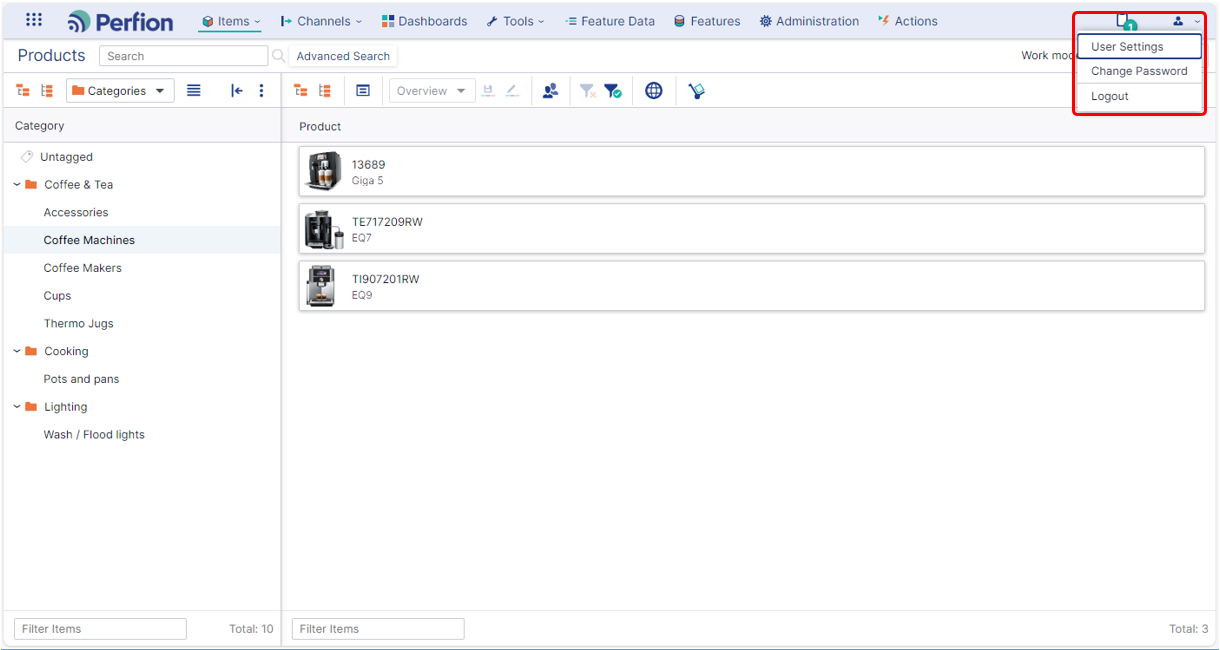The height and width of the screenshot is (650, 1220).
Task: Open the Features menu
Action: 707,21
